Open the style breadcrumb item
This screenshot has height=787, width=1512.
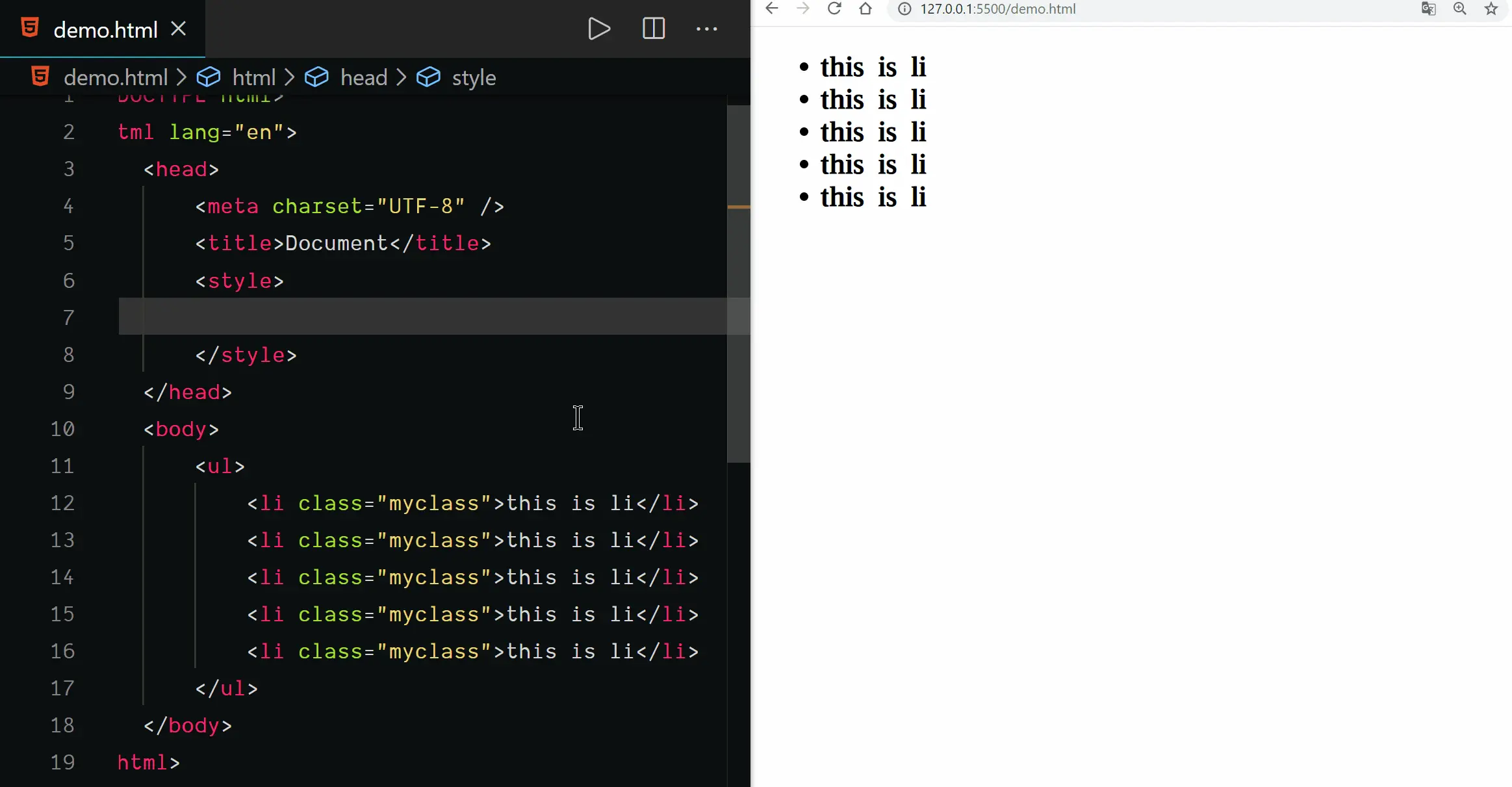[x=473, y=78]
